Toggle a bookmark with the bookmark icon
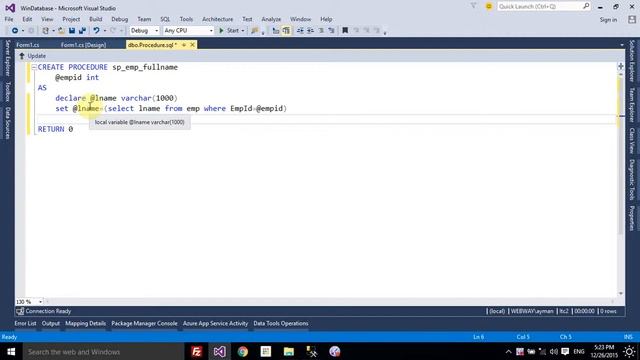The width and height of the screenshot is (640, 360). coord(345,31)
